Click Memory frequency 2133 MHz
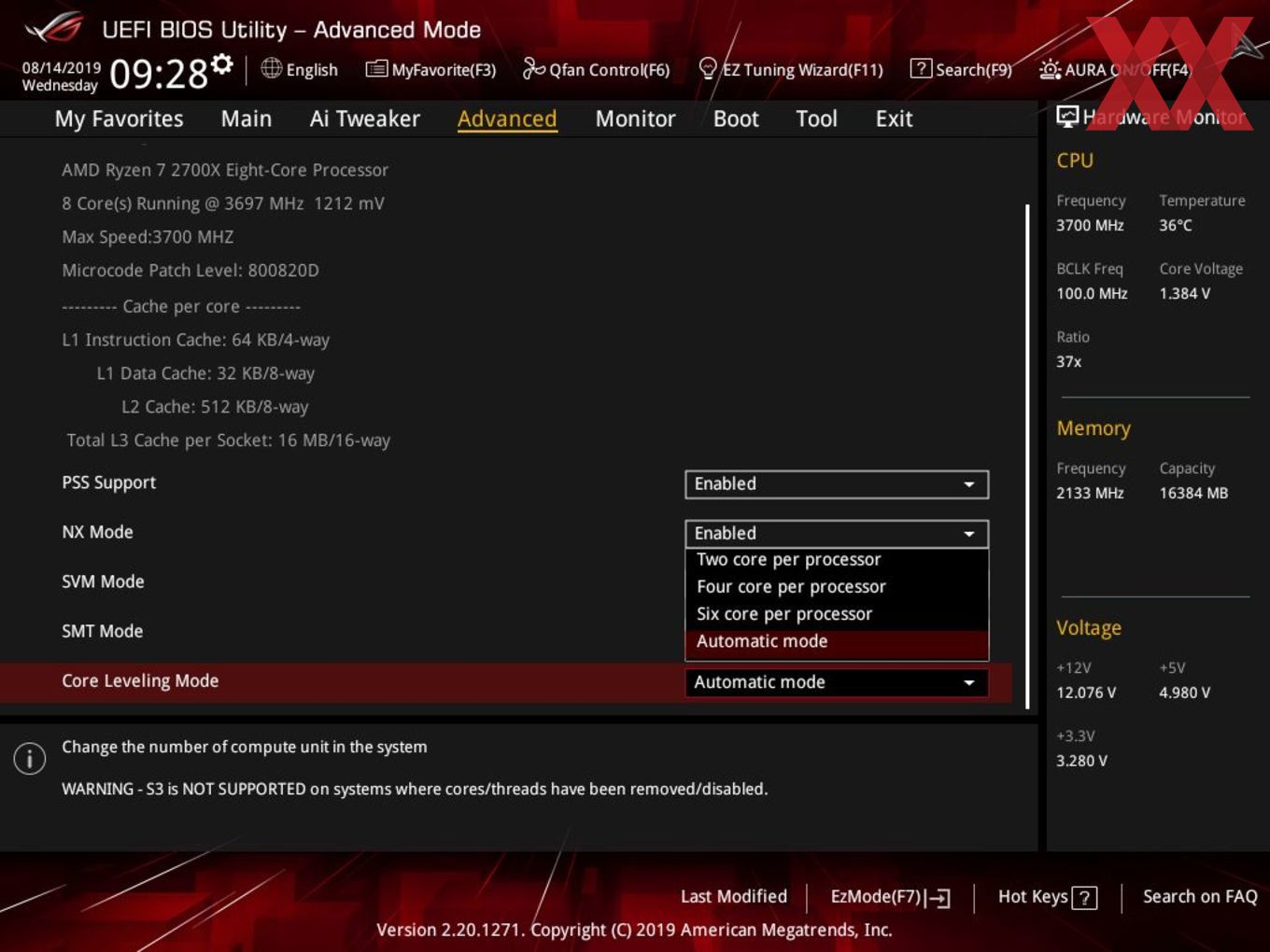1270x952 pixels. pyautogui.click(x=1090, y=493)
